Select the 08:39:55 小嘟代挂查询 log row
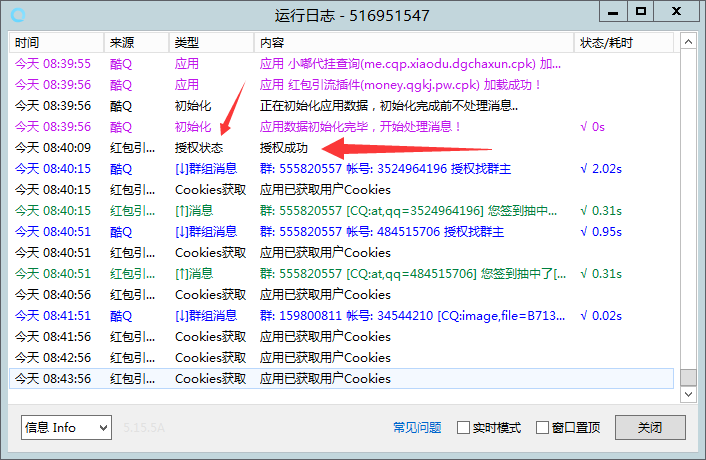 coord(341,64)
